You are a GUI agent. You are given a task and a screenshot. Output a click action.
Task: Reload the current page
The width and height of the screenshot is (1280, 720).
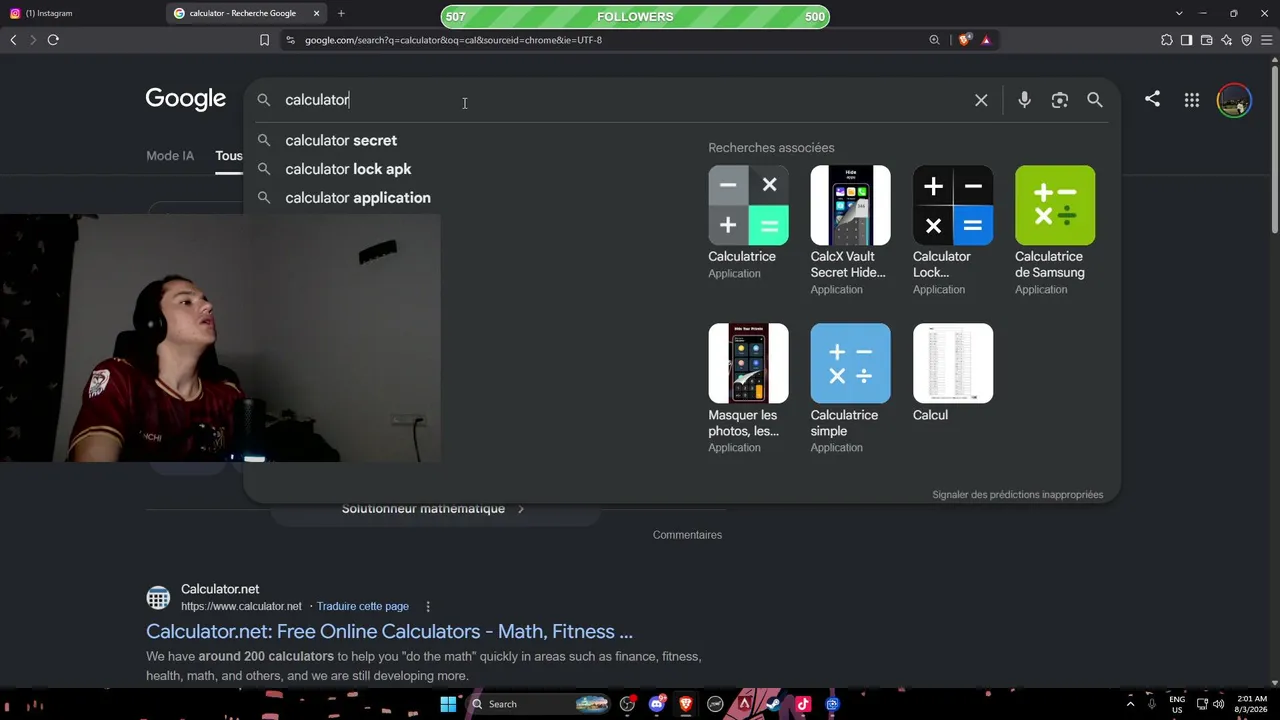point(53,40)
